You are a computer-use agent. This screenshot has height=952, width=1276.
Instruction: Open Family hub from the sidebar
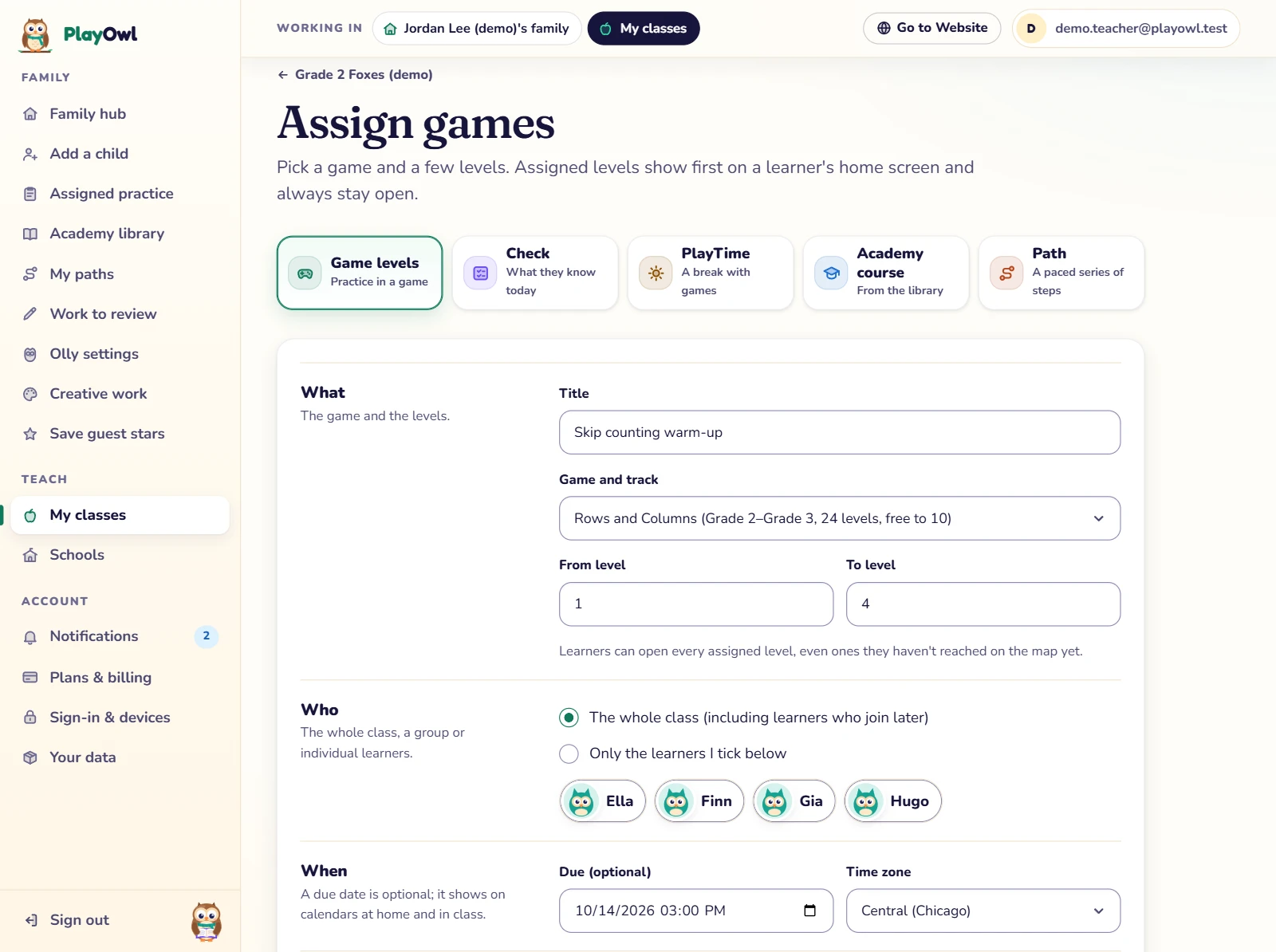point(120,114)
